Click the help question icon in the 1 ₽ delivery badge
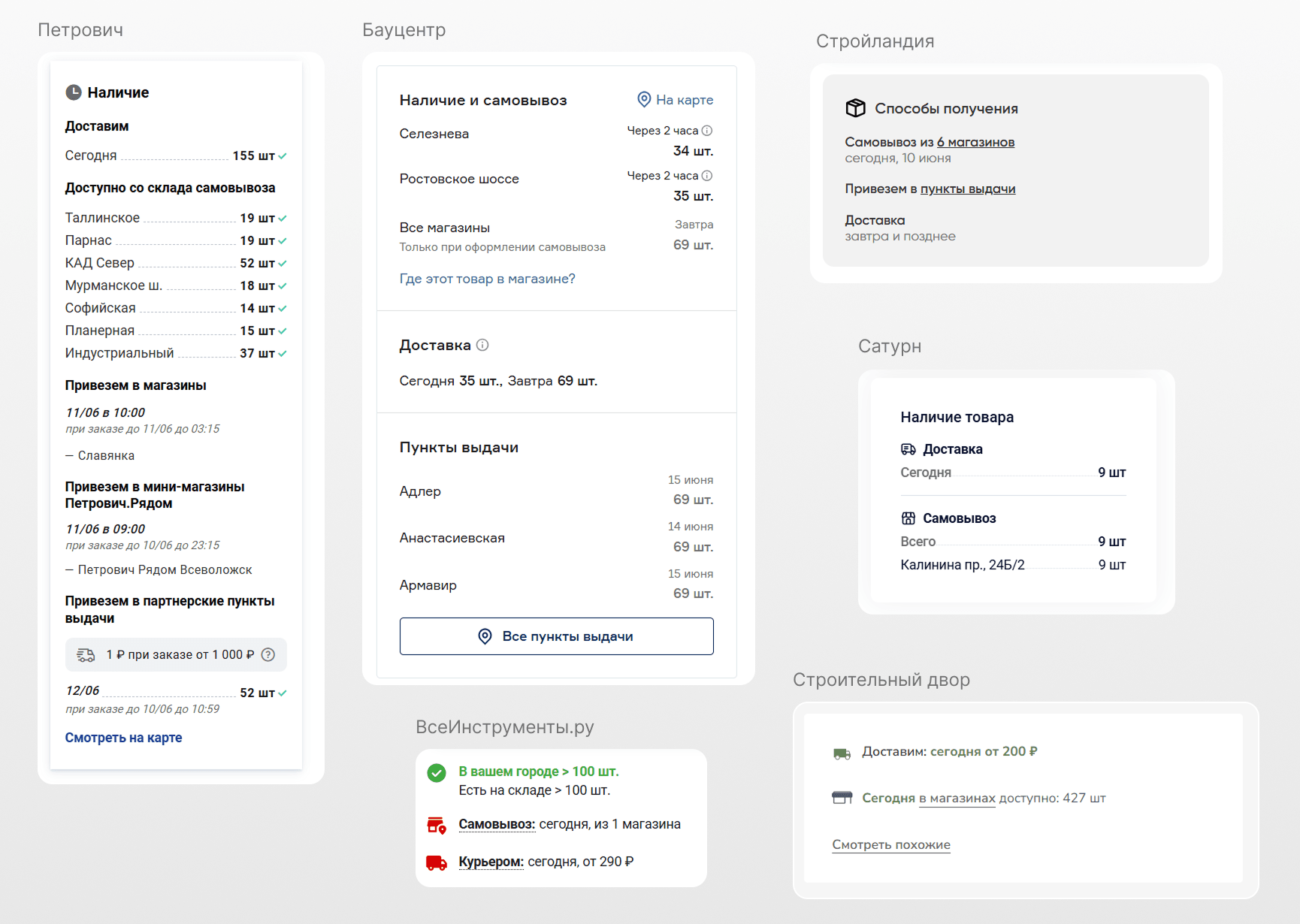This screenshot has width=1300, height=924. click(x=268, y=654)
